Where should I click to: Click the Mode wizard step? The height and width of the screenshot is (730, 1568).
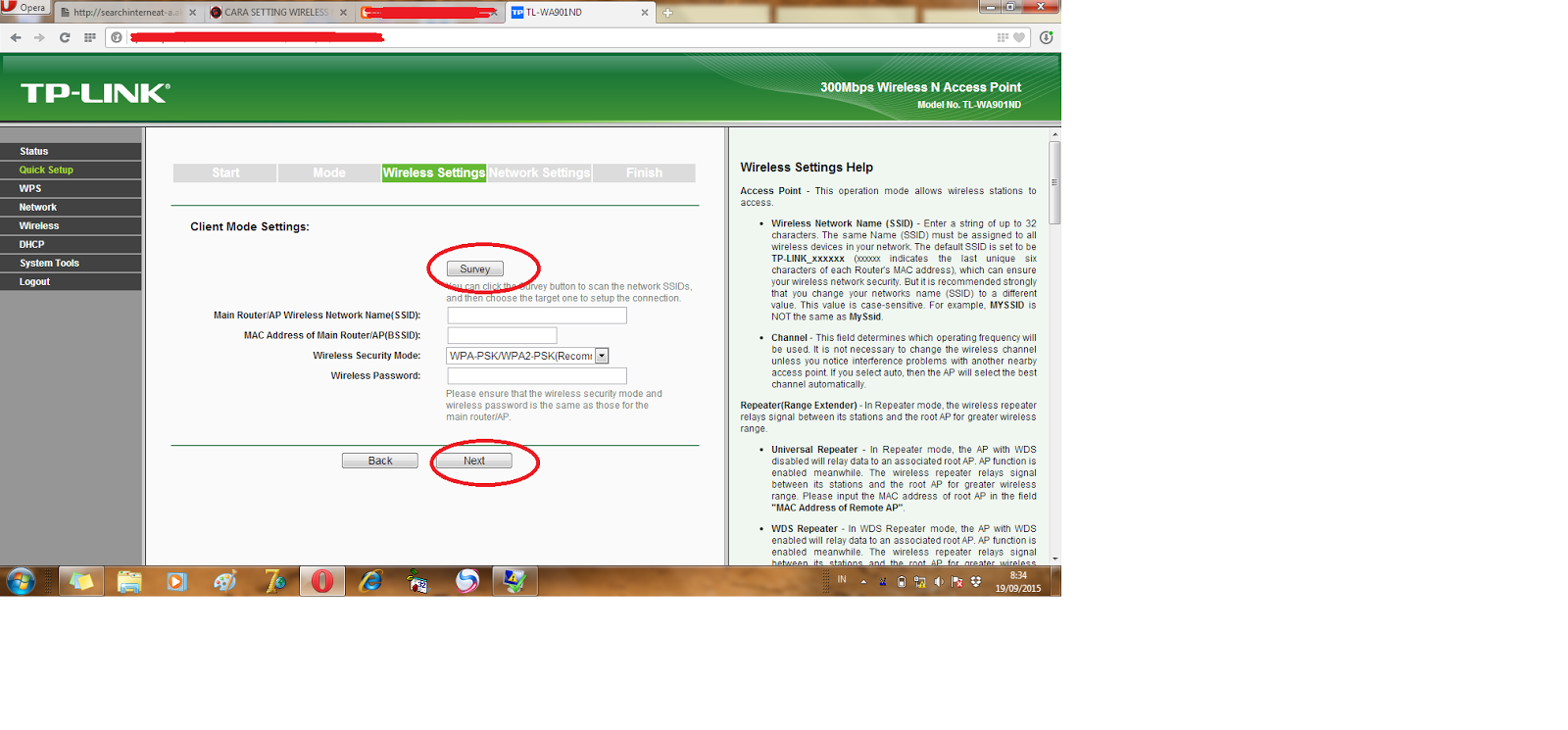(x=329, y=172)
